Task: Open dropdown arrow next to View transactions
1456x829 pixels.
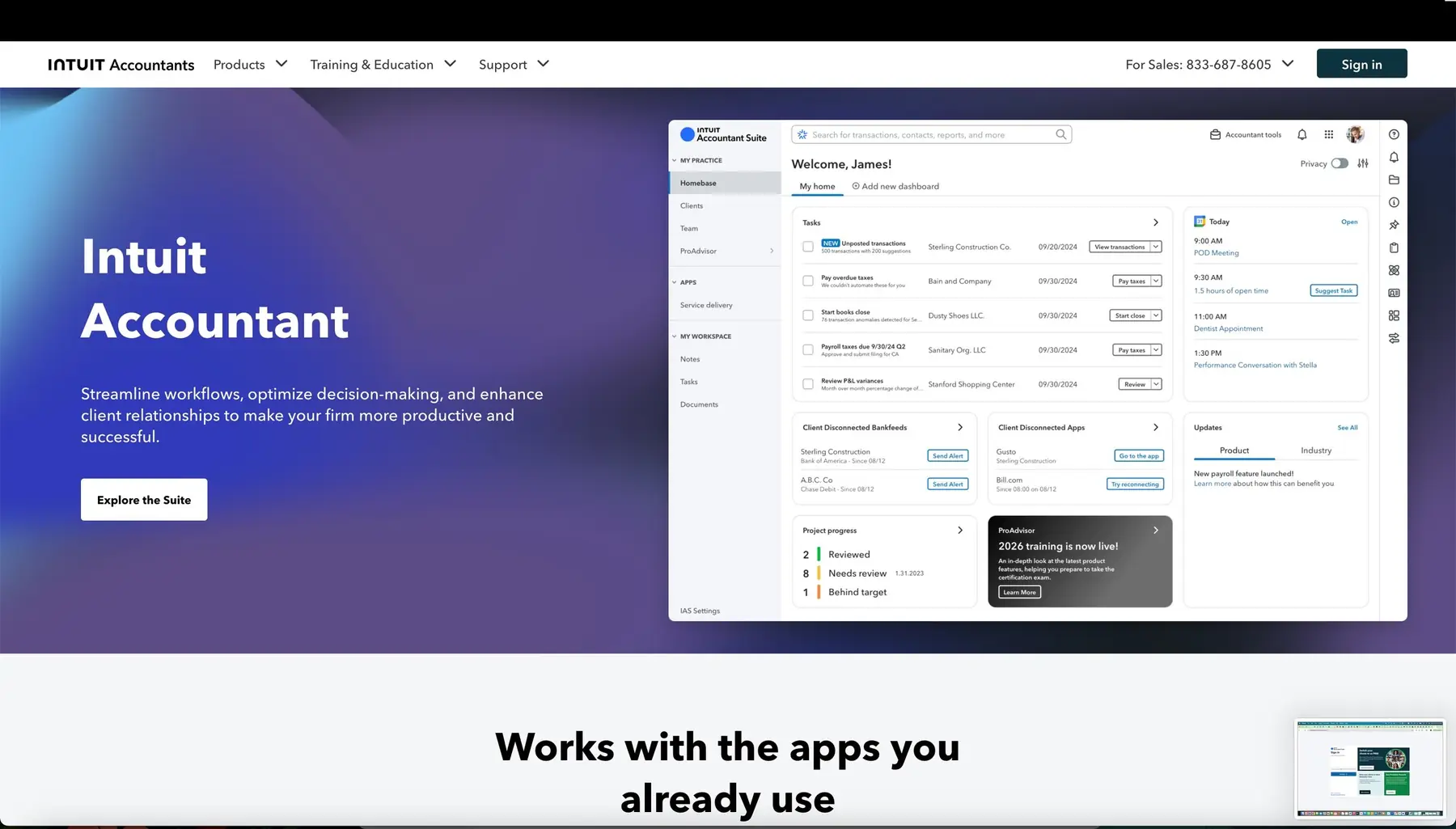Action: (x=1156, y=247)
